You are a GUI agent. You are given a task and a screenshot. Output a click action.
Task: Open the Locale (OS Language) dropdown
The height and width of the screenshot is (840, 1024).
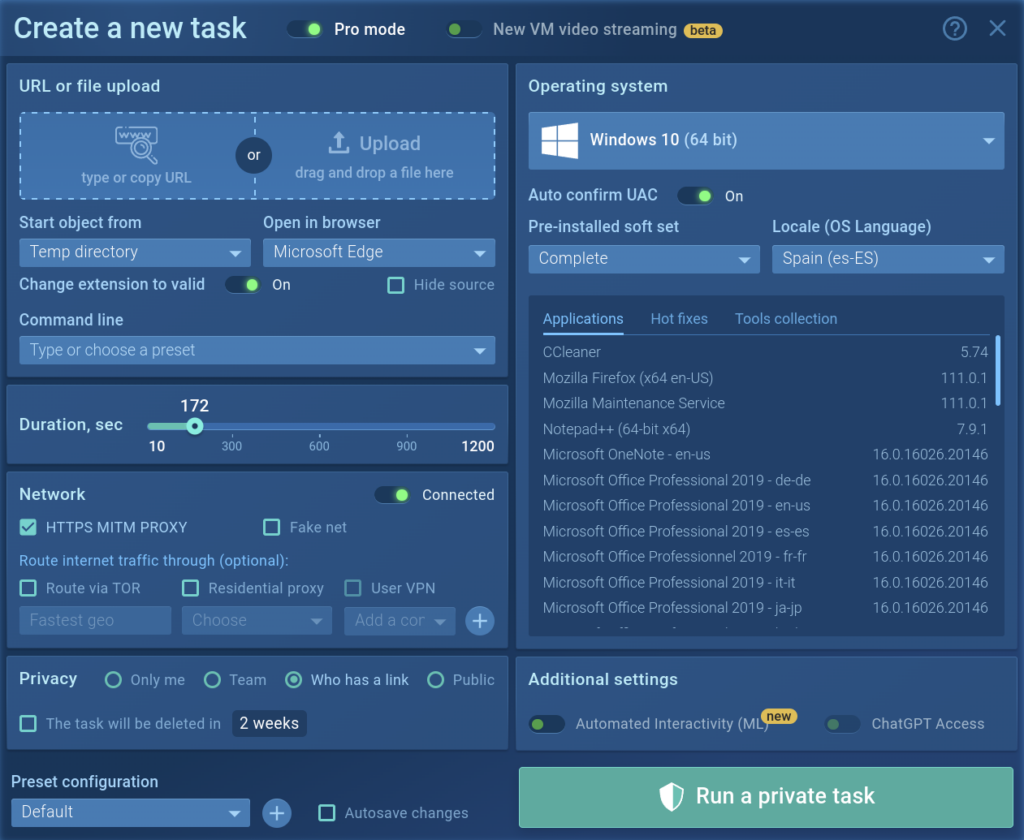(887, 259)
